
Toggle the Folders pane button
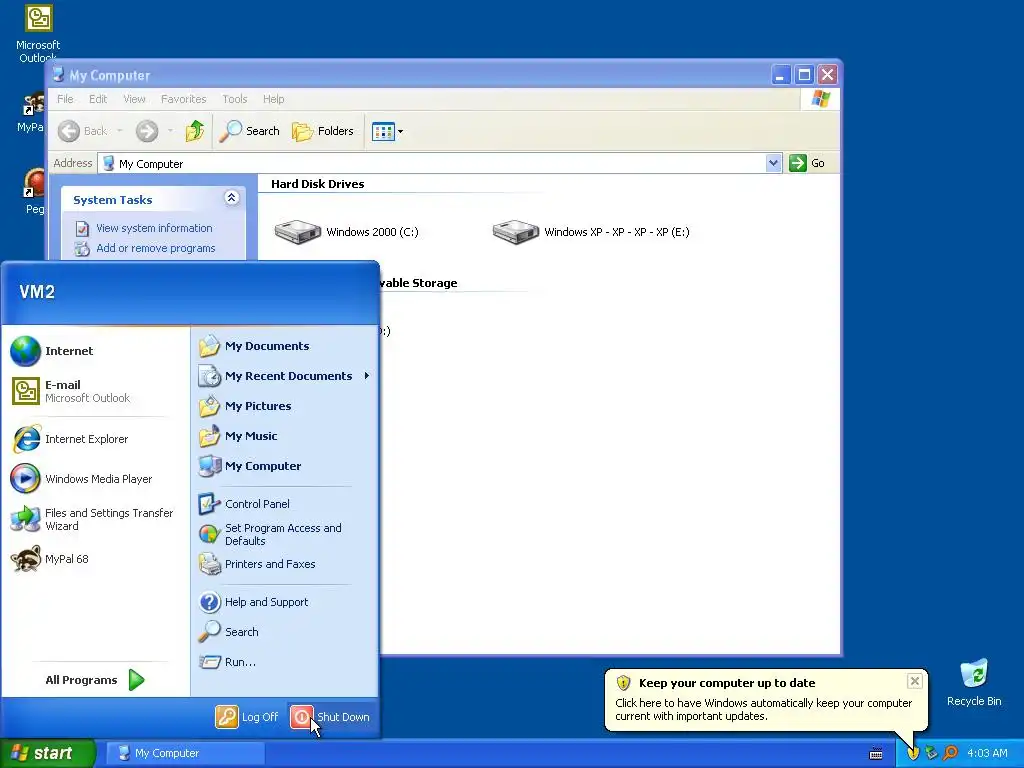pyautogui.click(x=323, y=131)
